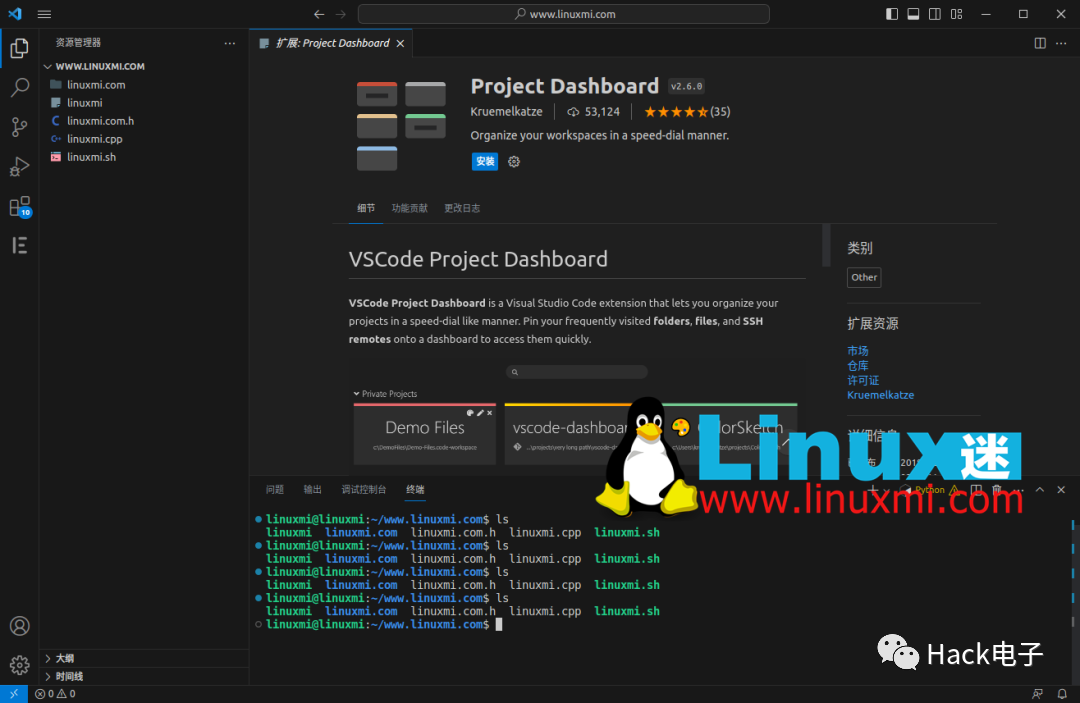Toggle the secondary sidebar layout icon

coord(935,14)
